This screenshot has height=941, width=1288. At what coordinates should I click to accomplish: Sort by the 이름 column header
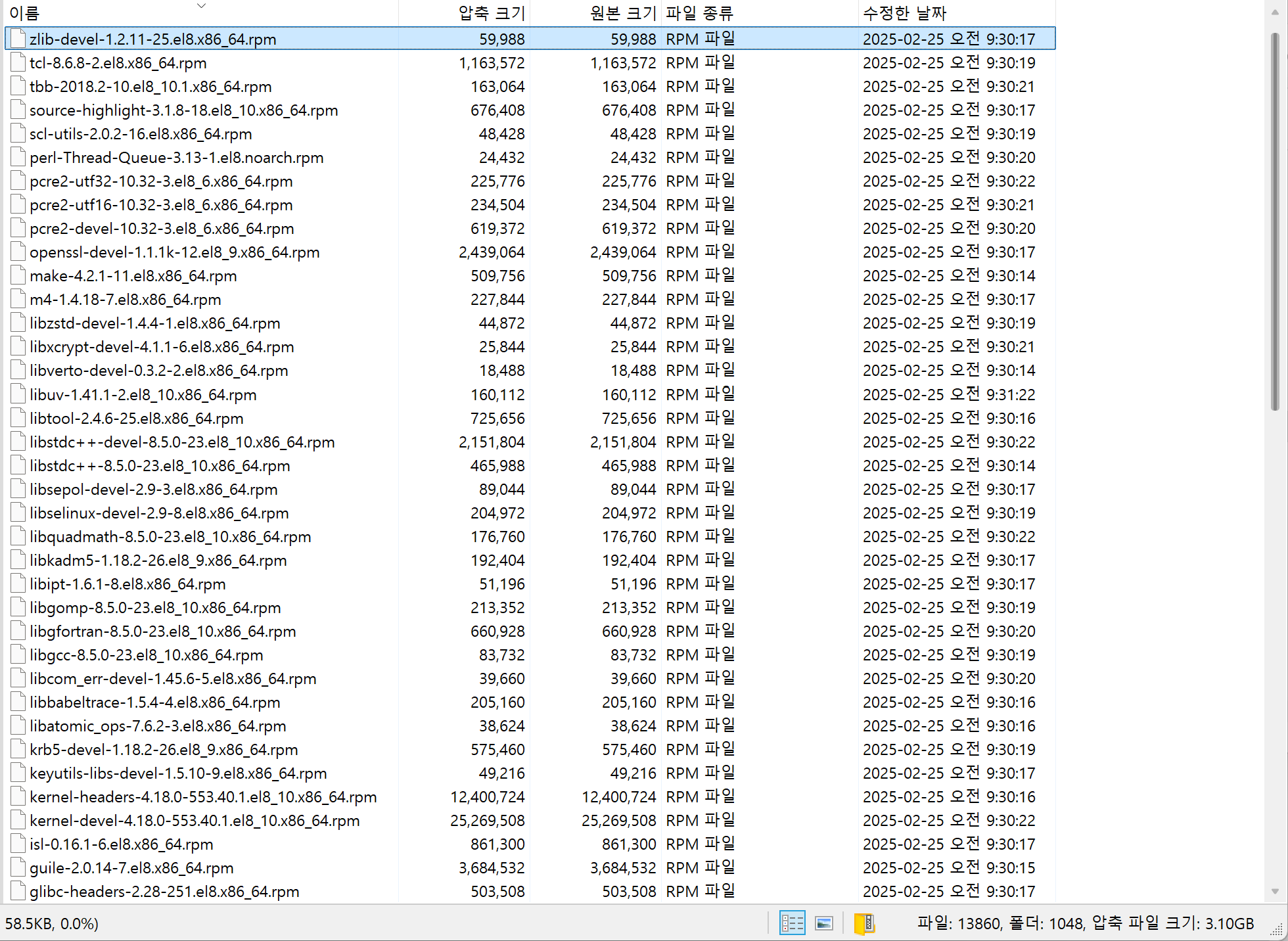point(24,13)
